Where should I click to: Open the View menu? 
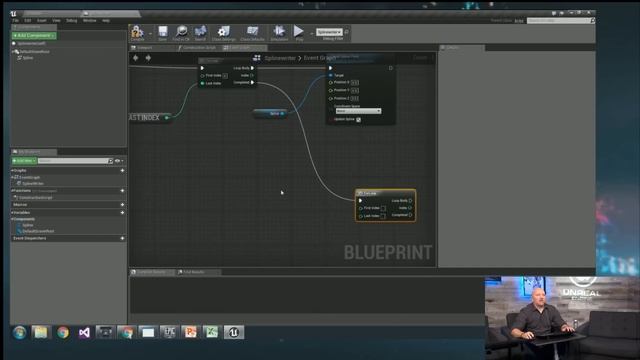[x=56, y=20]
